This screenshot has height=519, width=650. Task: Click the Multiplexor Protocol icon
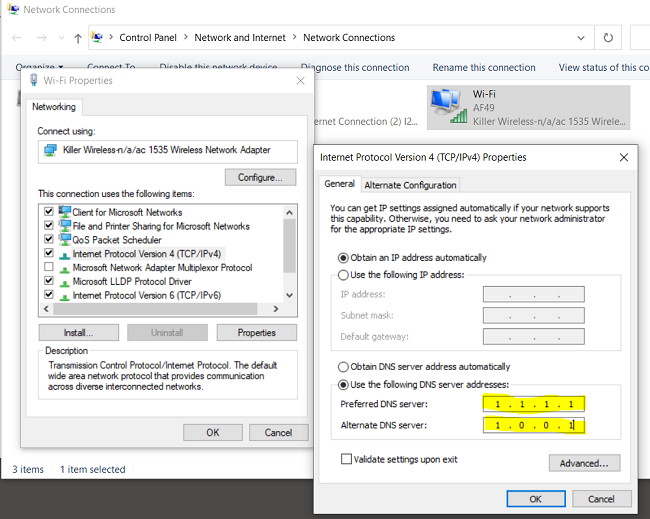point(64,269)
